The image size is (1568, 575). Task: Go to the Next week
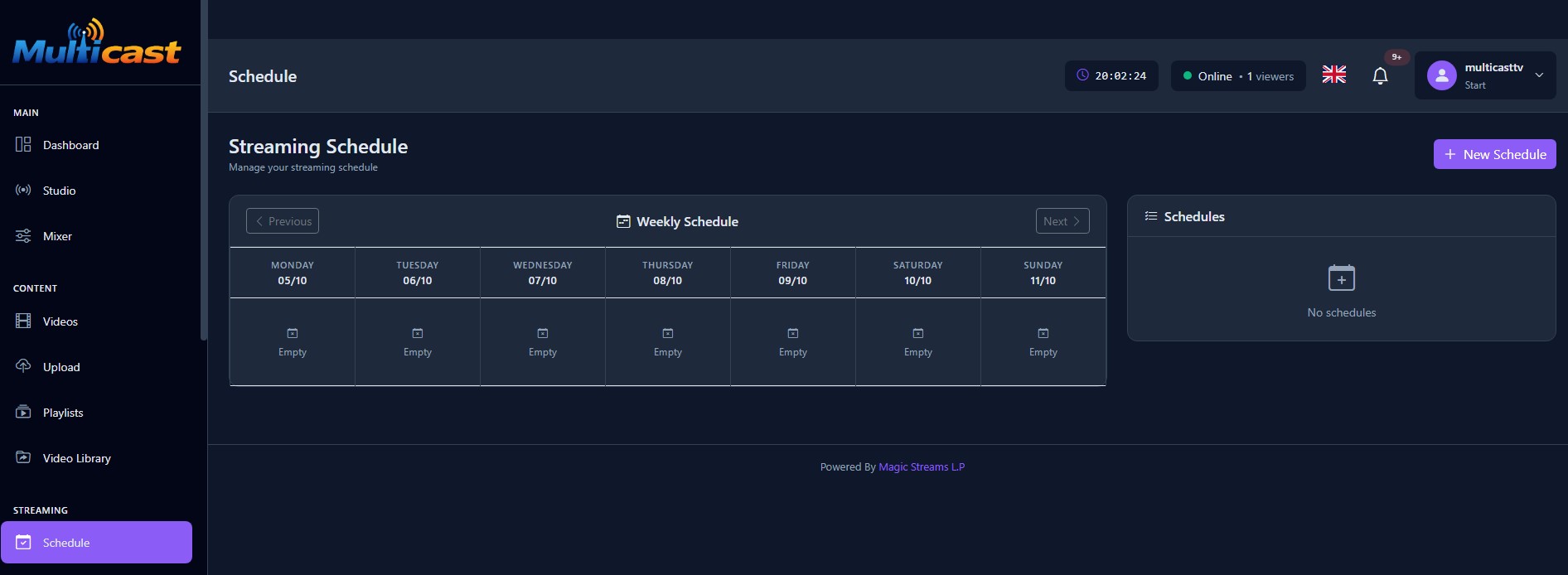pos(1062,221)
